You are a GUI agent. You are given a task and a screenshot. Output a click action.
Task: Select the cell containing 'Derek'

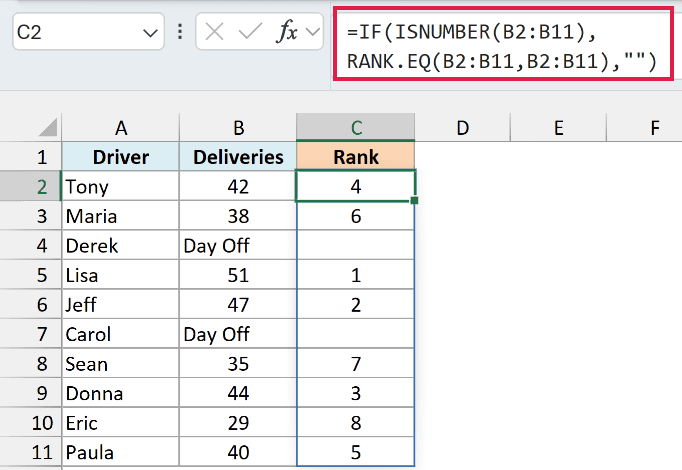click(120, 245)
